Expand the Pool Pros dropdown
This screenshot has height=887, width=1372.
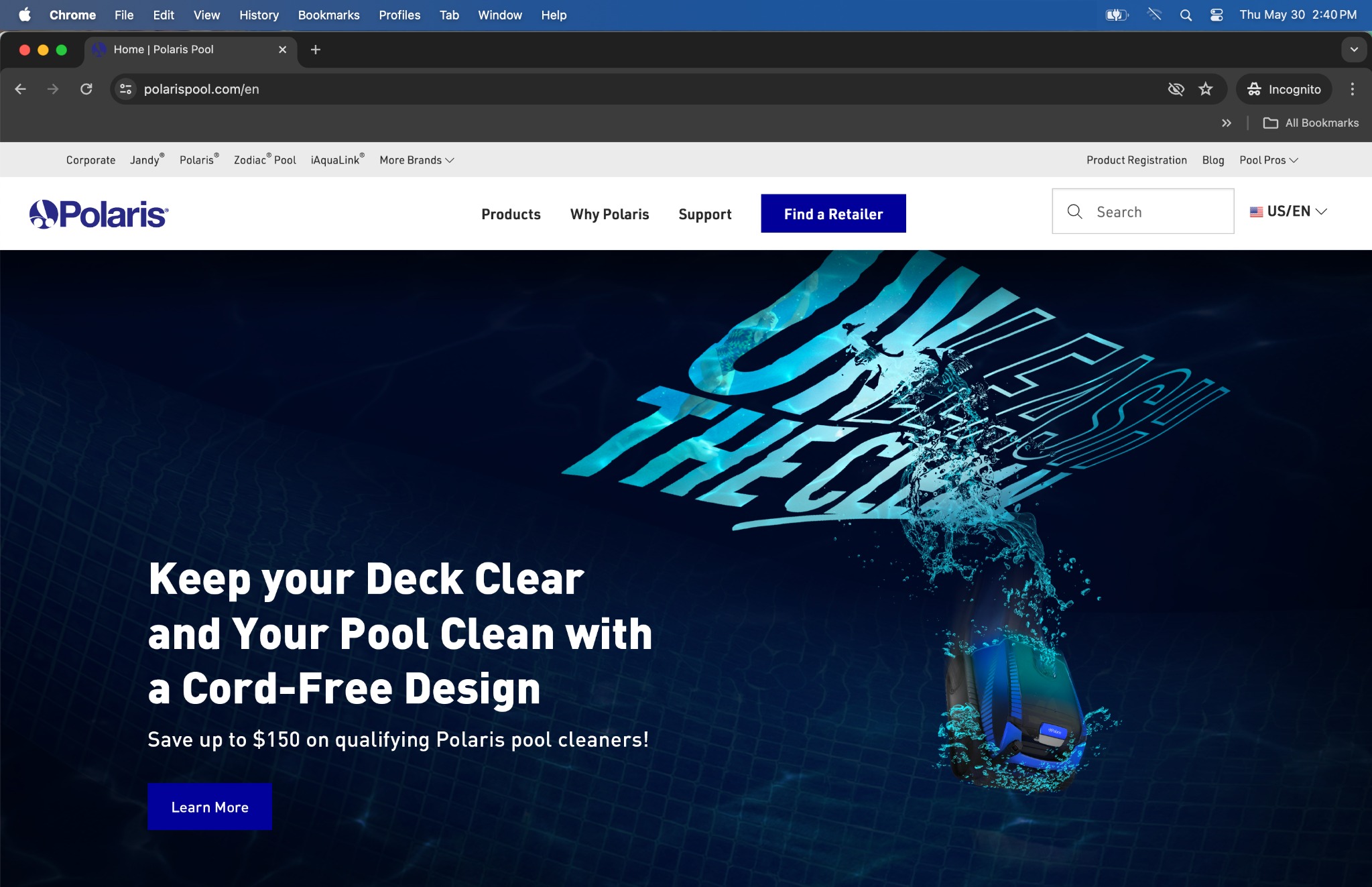tap(1269, 160)
